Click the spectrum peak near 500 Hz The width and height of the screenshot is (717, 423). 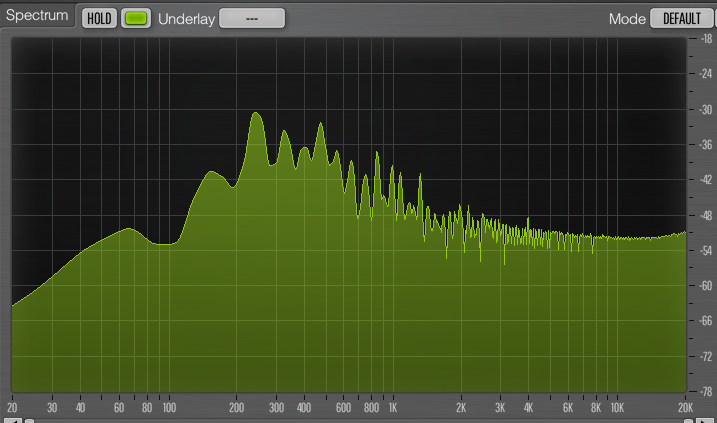coord(321,125)
